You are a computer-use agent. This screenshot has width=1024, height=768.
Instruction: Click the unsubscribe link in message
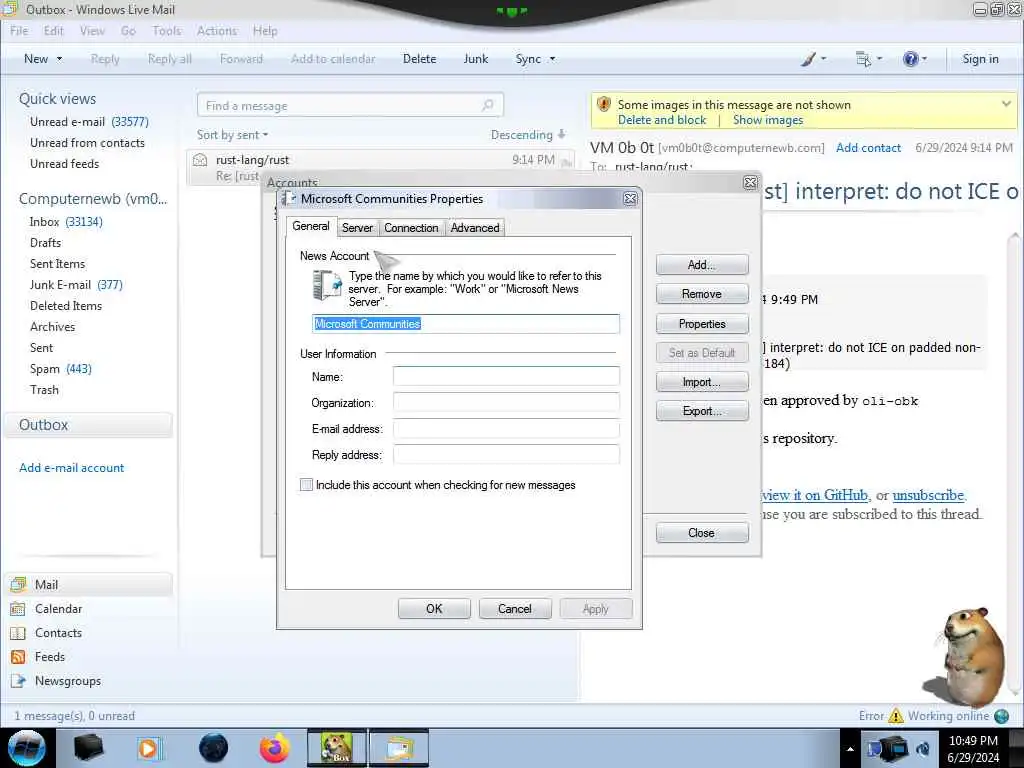(928, 495)
